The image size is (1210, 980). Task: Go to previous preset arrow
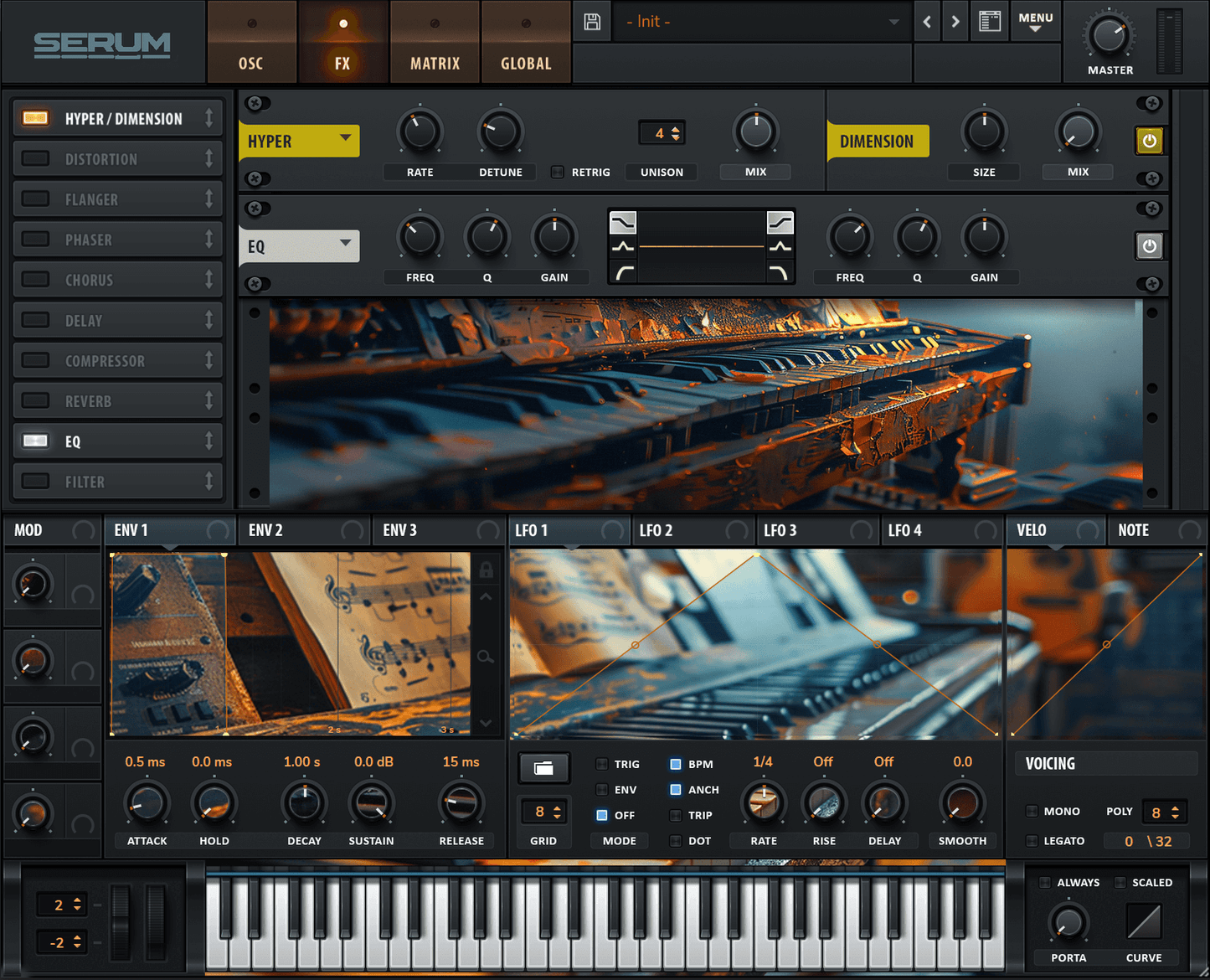[927, 22]
